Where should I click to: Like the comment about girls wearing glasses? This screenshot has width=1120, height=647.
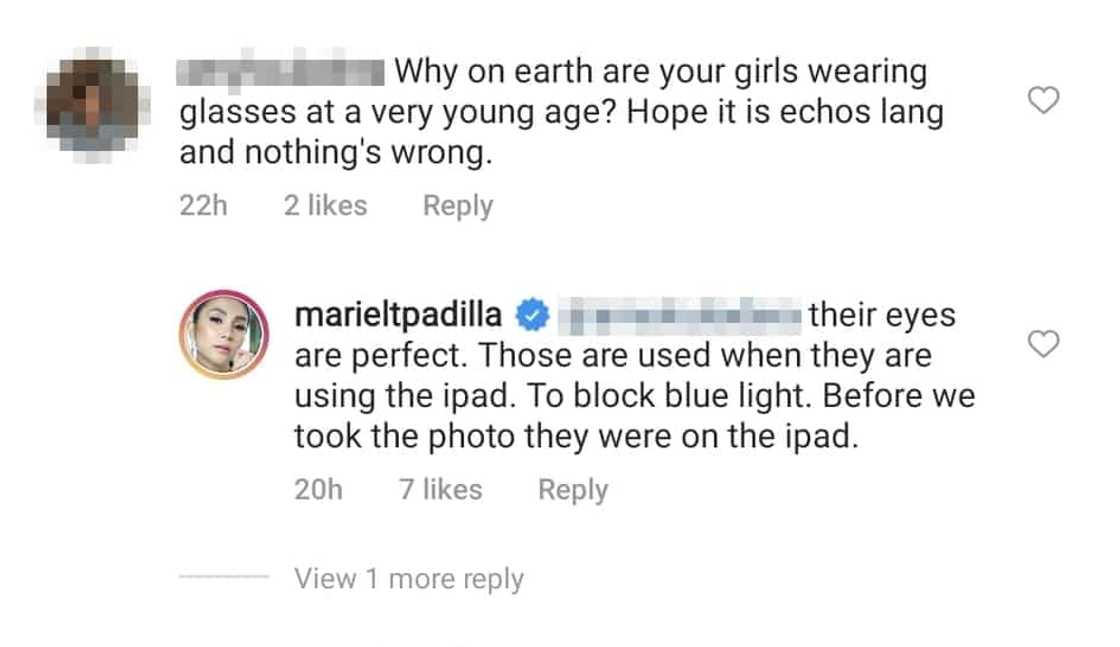(1044, 101)
